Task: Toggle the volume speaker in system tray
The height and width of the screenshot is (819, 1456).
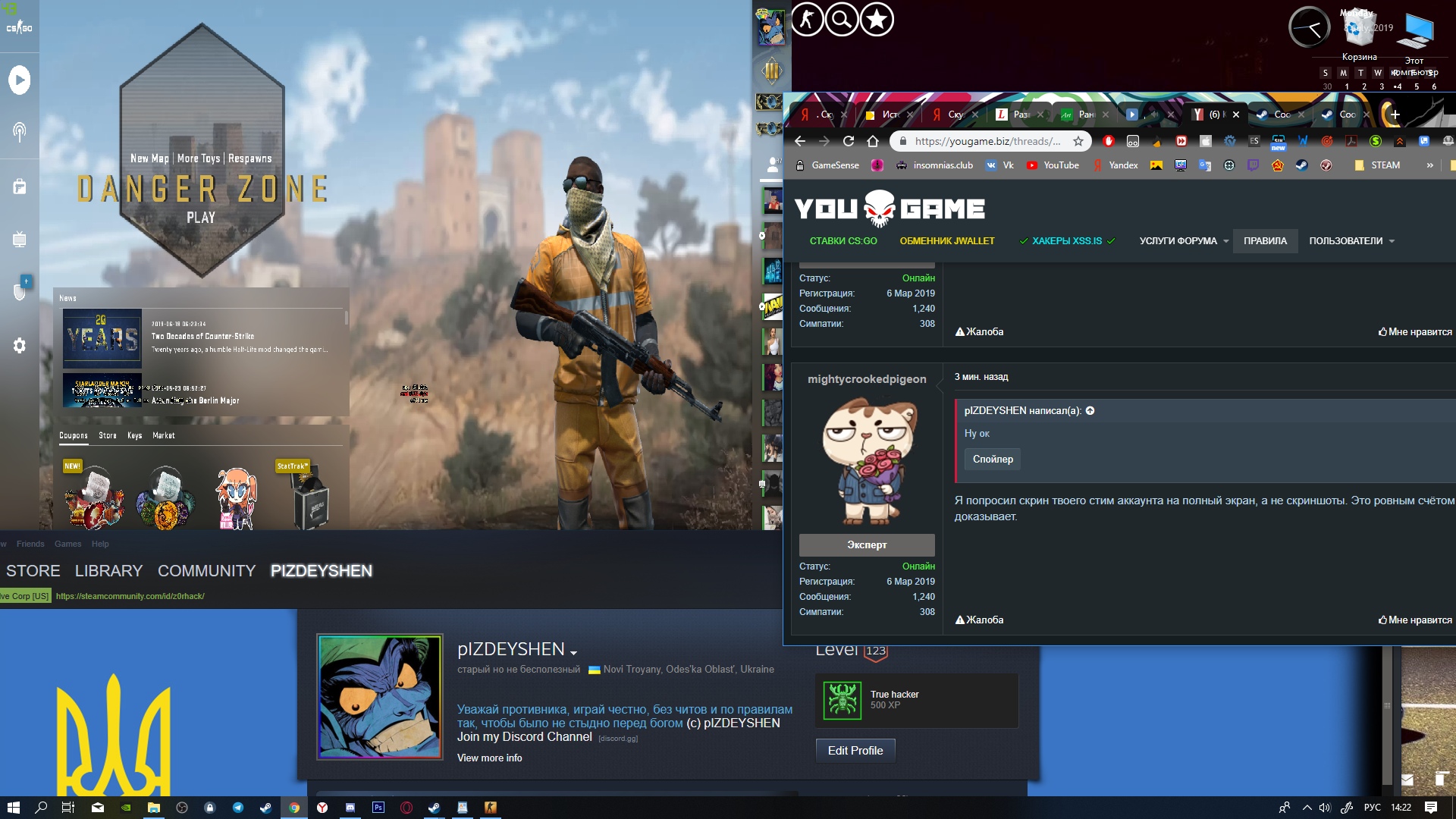Action: (1325, 808)
